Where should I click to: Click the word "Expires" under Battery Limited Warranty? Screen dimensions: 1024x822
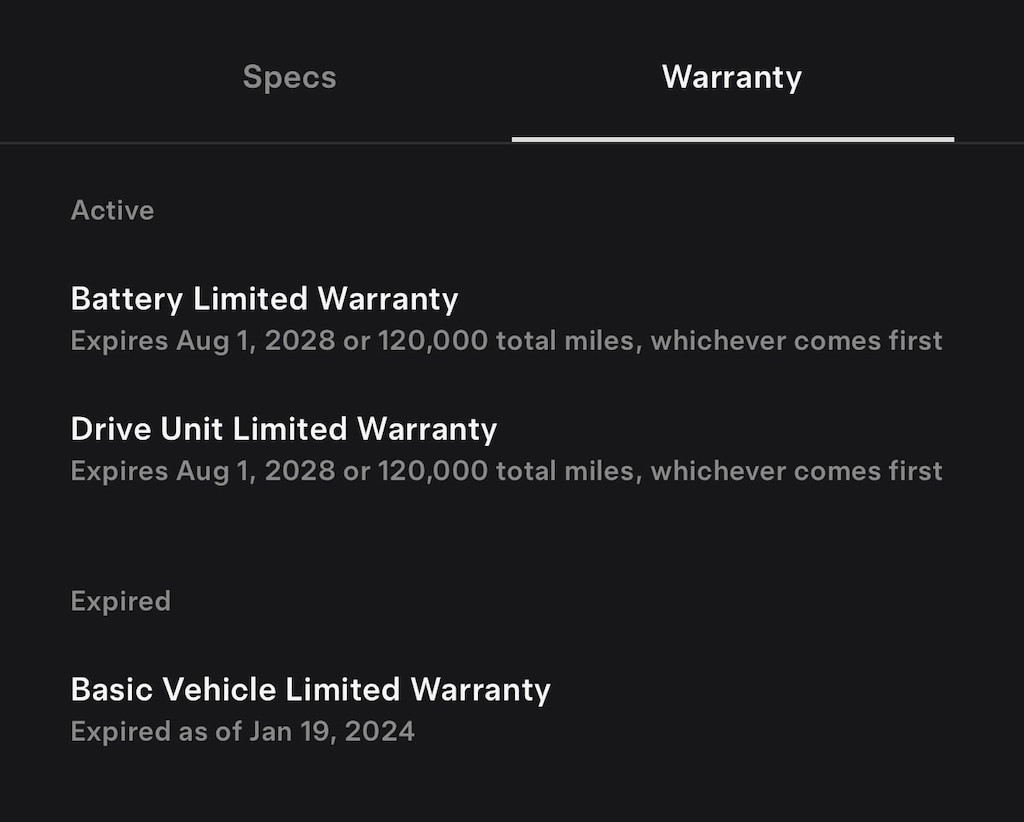click(119, 341)
